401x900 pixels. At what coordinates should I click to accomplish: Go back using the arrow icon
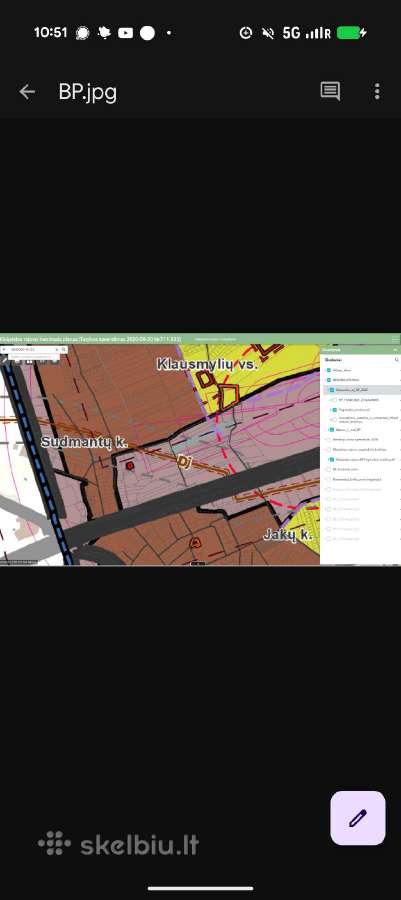click(x=27, y=92)
